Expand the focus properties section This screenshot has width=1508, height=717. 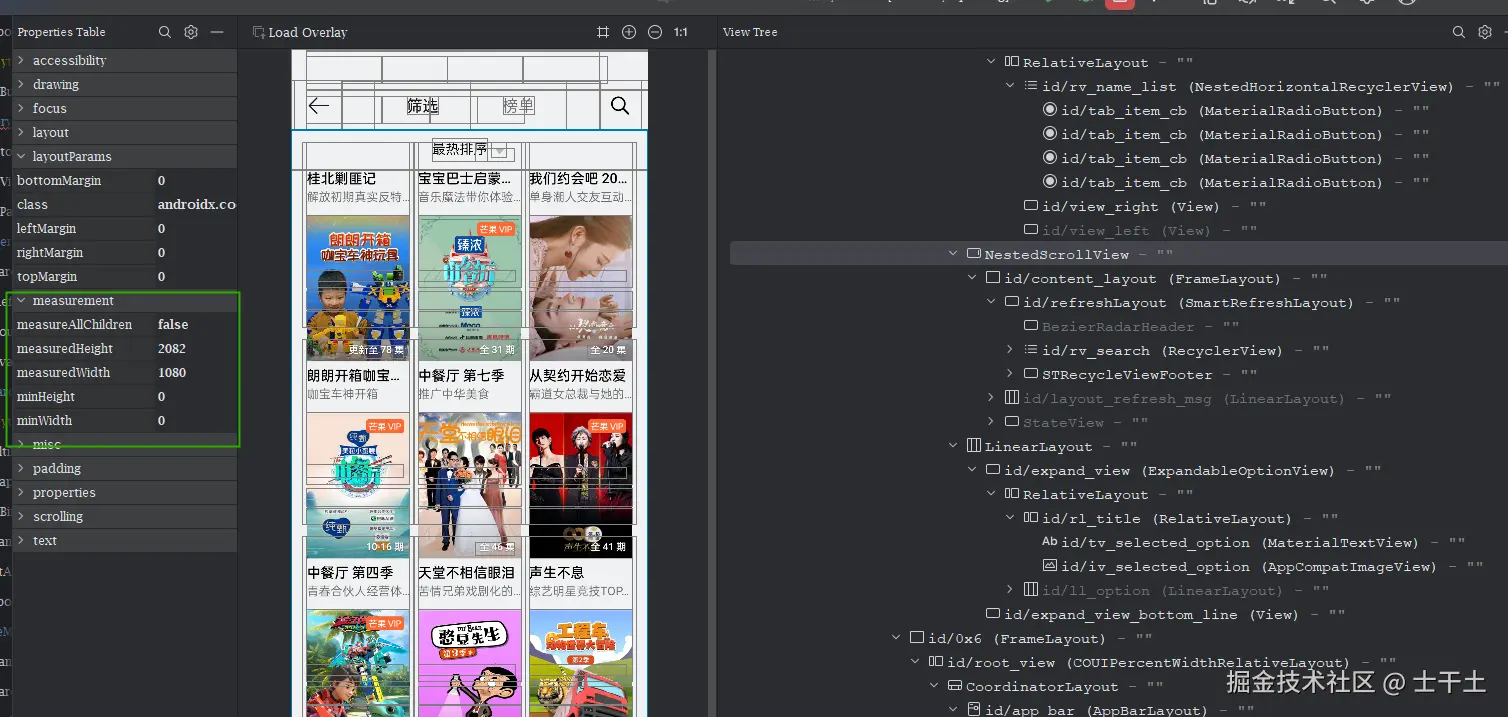(22, 109)
